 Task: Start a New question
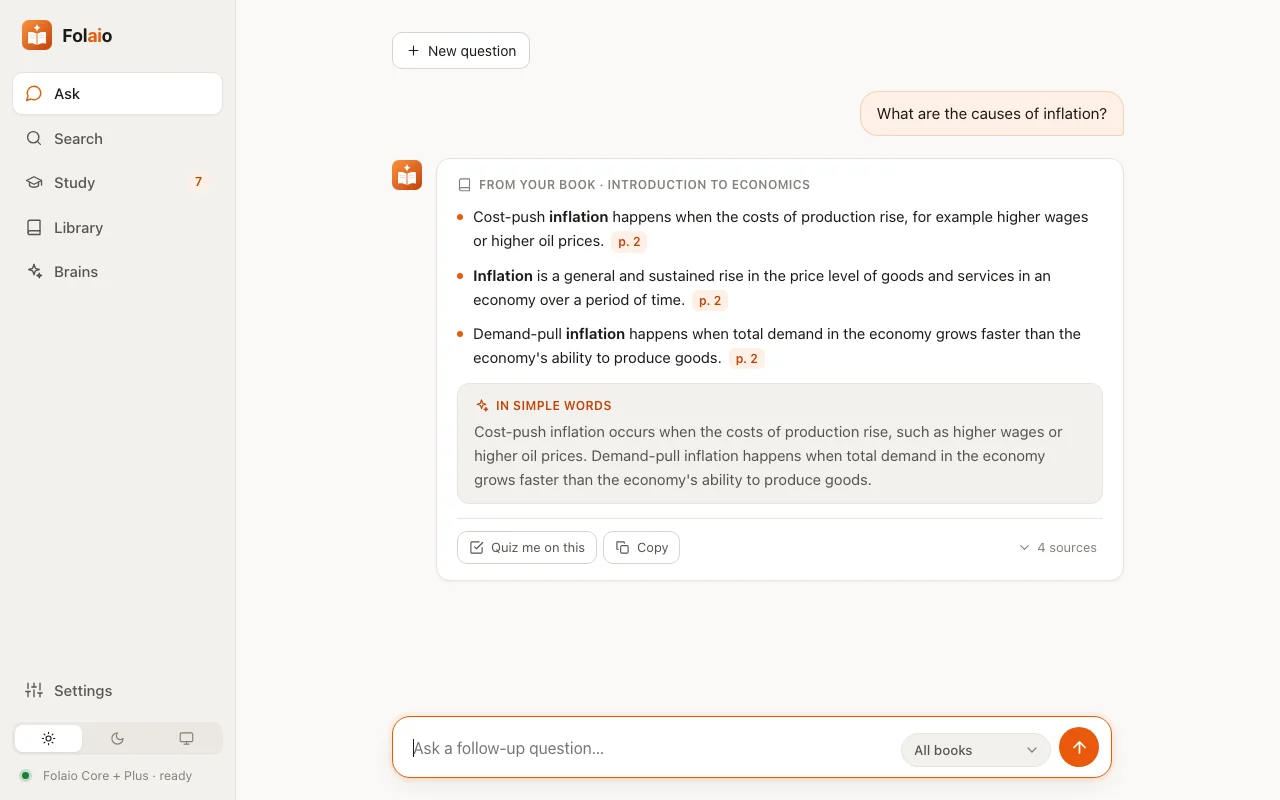coord(461,50)
